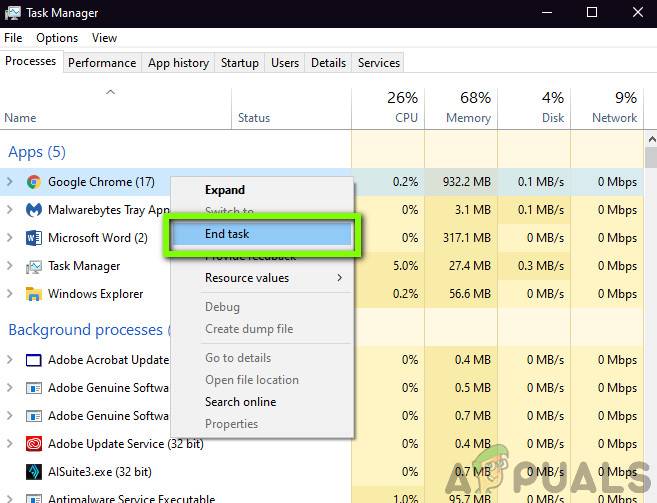Click the Task Manager title bar icon
The height and width of the screenshot is (503, 657).
point(13,13)
